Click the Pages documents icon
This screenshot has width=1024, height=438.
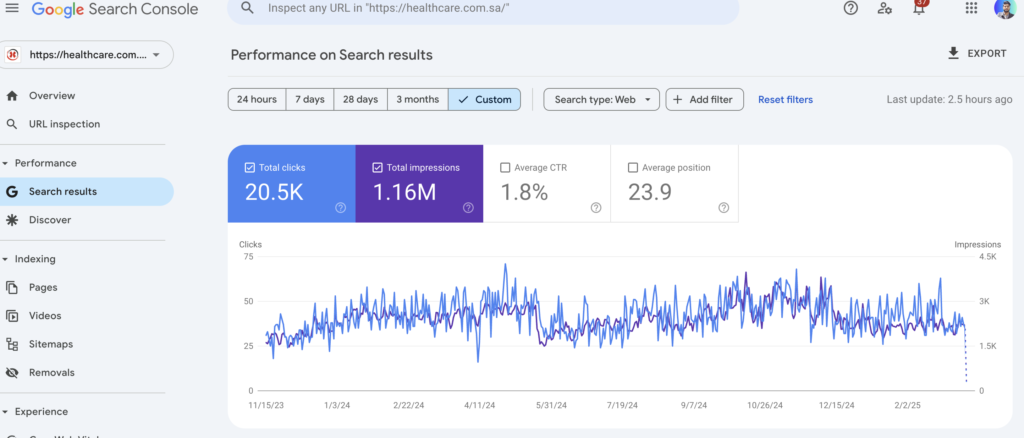click(x=11, y=287)
